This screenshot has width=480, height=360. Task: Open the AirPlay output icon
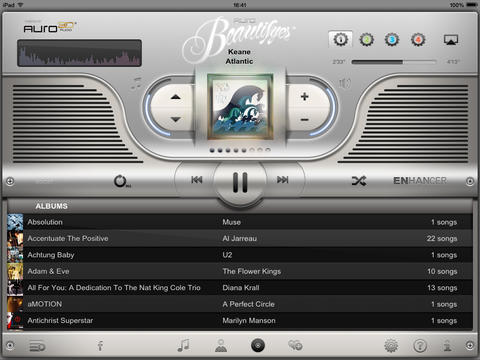451,40
